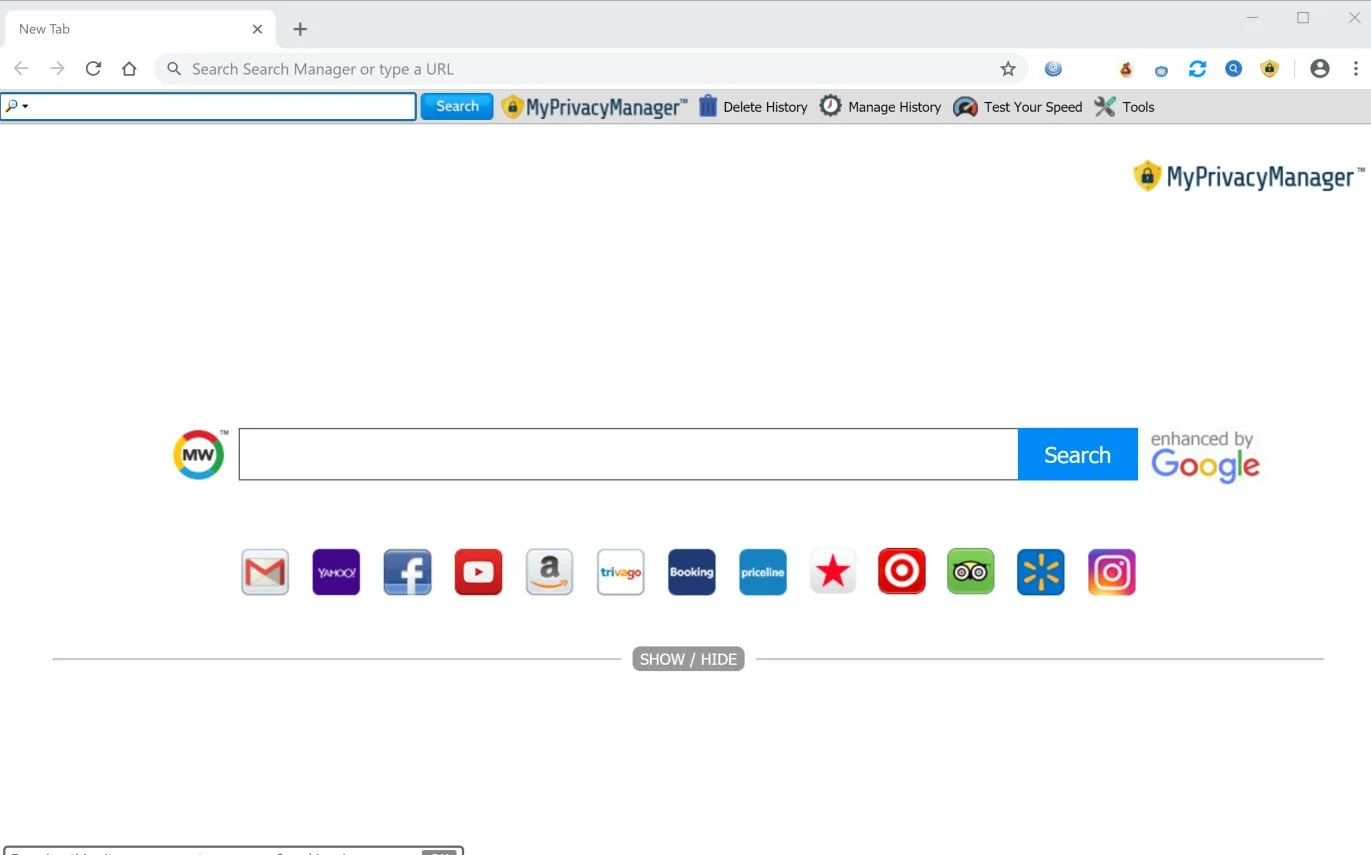Open the Tools toolbar item
This screenshot has height=855, width=1371.
click(x=1124, y=107)
